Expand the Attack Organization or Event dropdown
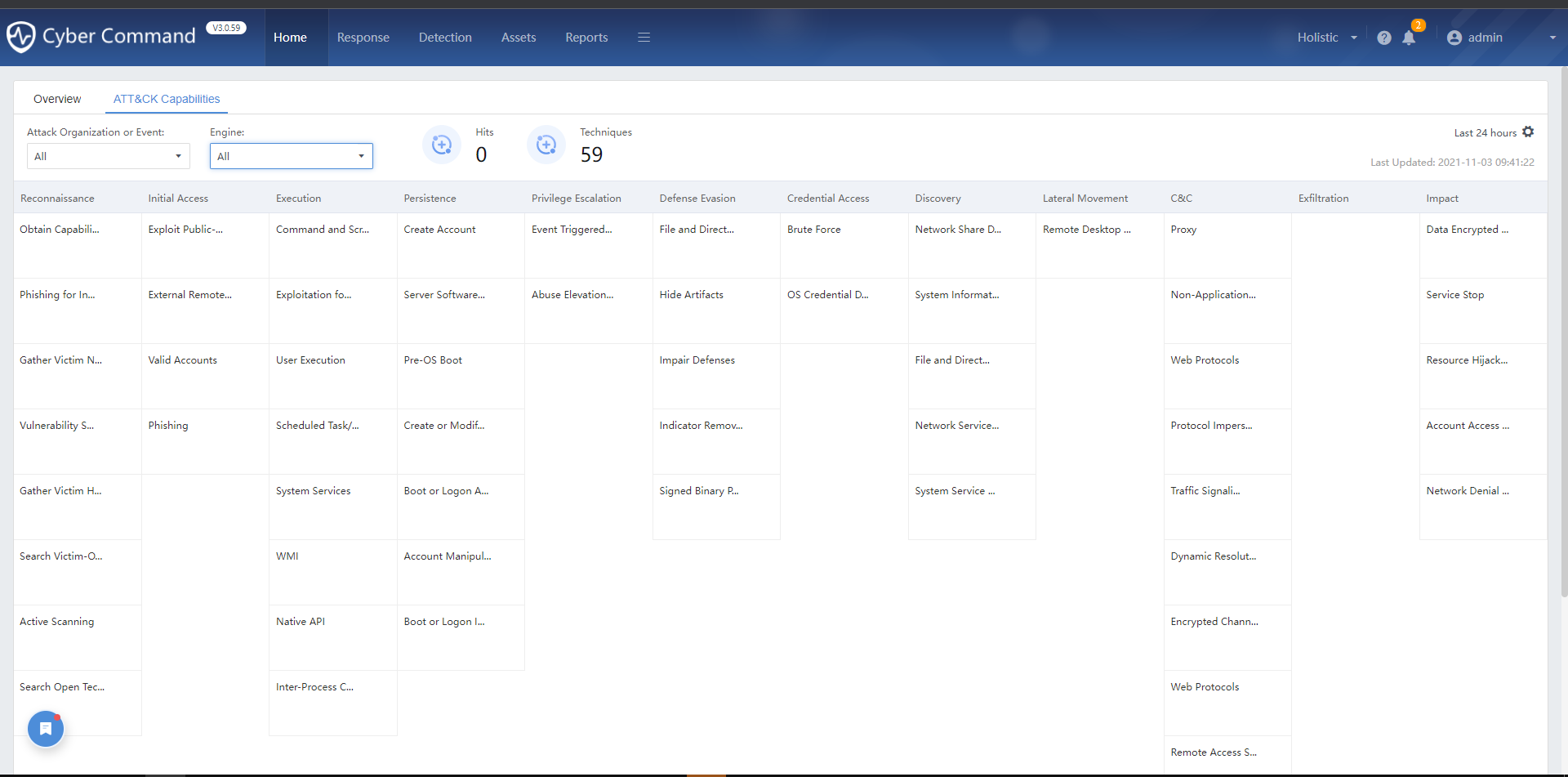The image size is (1568, 777). (108, 156)
